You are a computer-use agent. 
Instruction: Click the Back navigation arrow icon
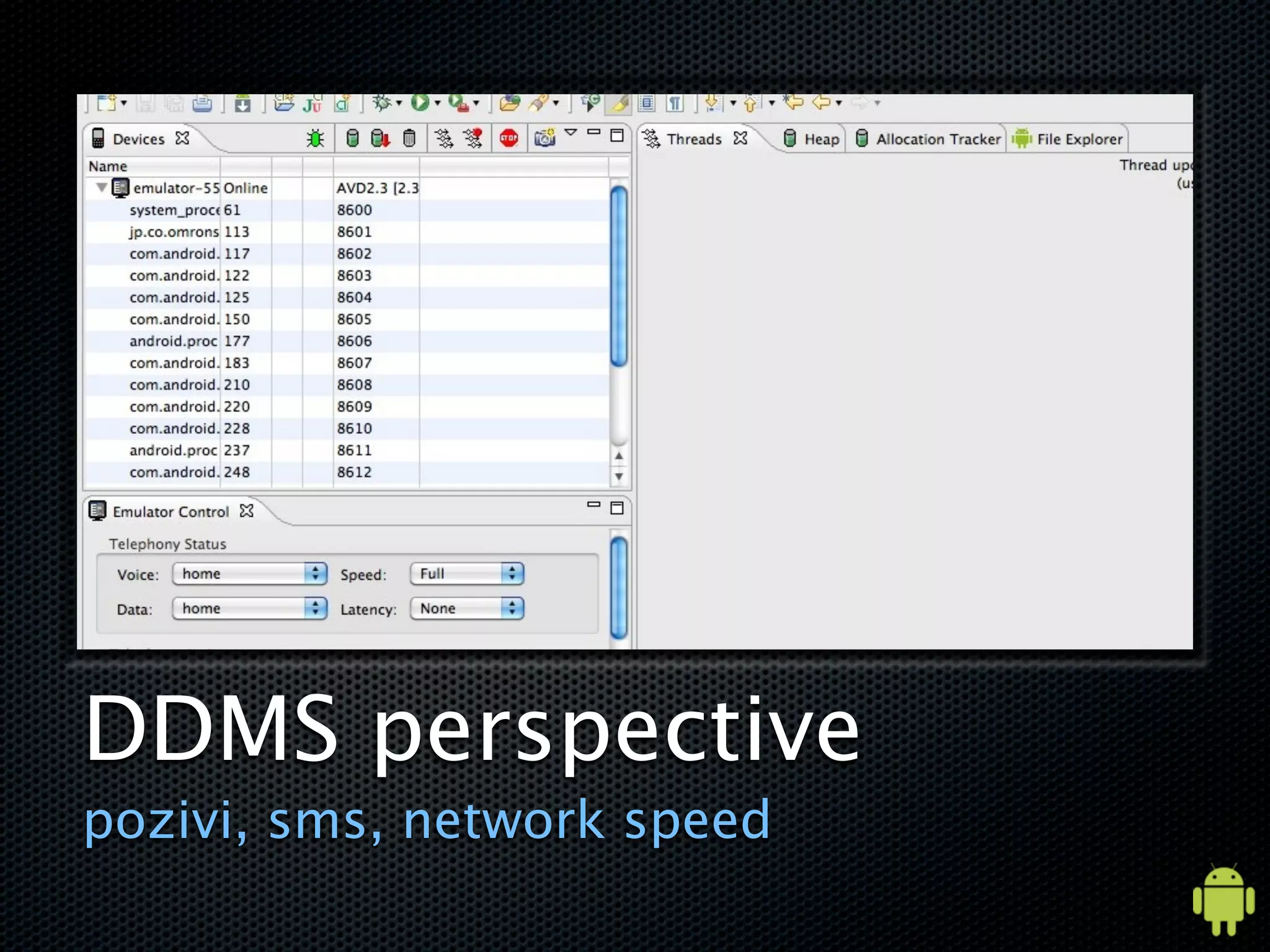click(x=822, y=102)
